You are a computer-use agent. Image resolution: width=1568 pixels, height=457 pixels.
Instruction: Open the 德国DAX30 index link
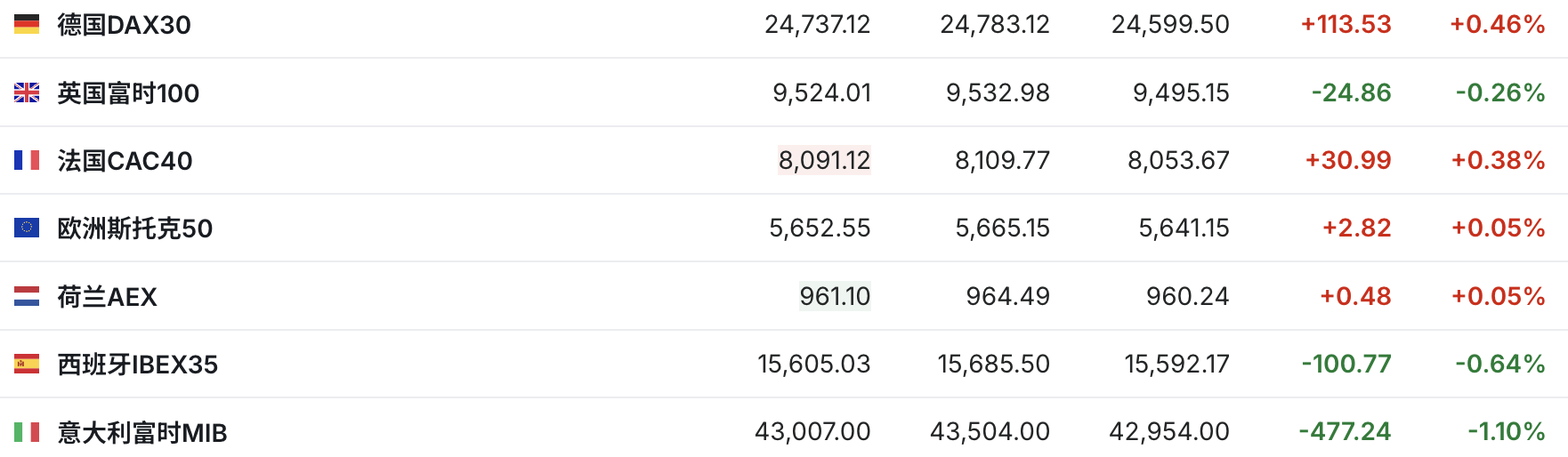point(124,25)
